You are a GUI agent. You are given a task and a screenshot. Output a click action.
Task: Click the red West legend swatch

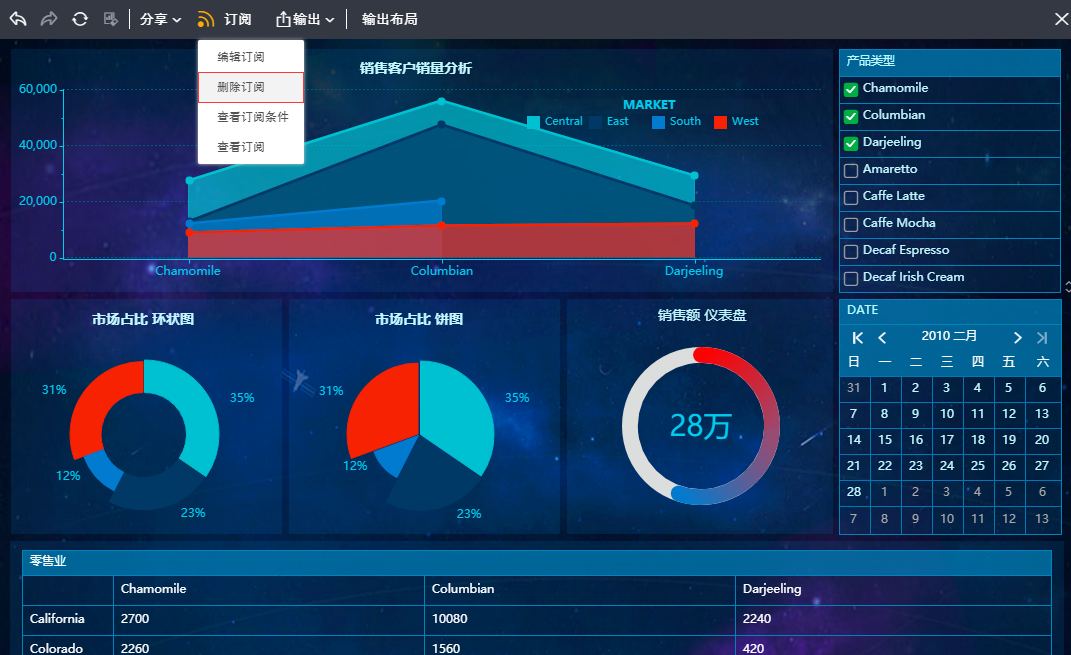(x=720, y=122)
